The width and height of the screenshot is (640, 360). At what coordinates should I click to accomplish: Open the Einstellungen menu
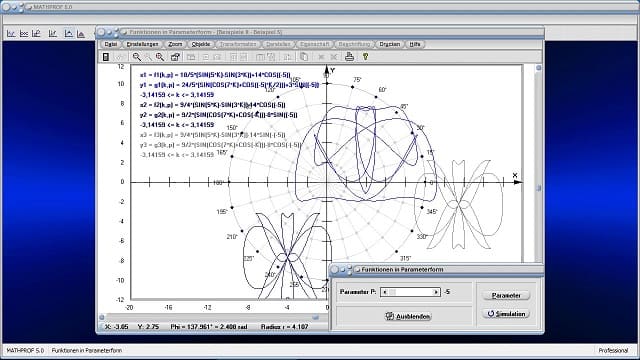(142, 44)
